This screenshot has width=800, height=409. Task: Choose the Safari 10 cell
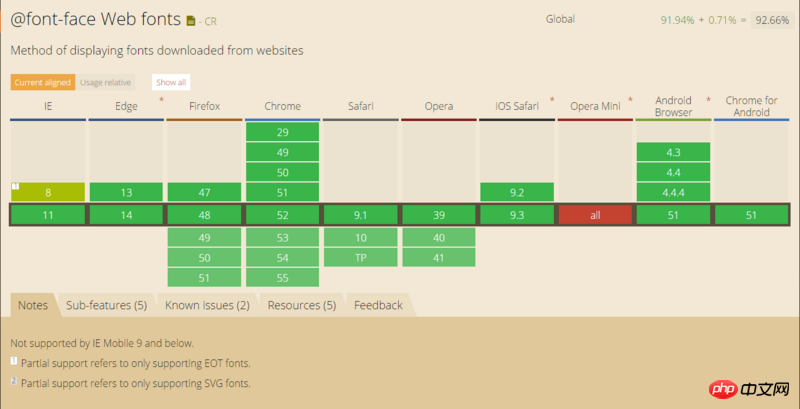coord(361,238)
